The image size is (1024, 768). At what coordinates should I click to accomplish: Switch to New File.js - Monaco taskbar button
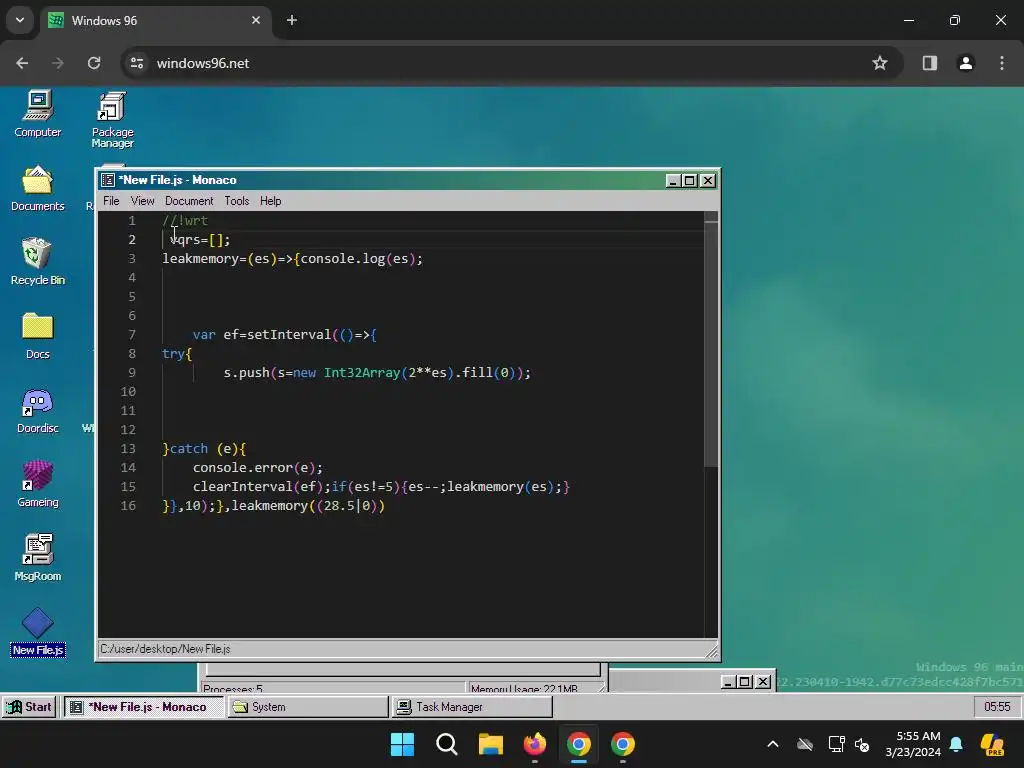(x=144, y=707)
